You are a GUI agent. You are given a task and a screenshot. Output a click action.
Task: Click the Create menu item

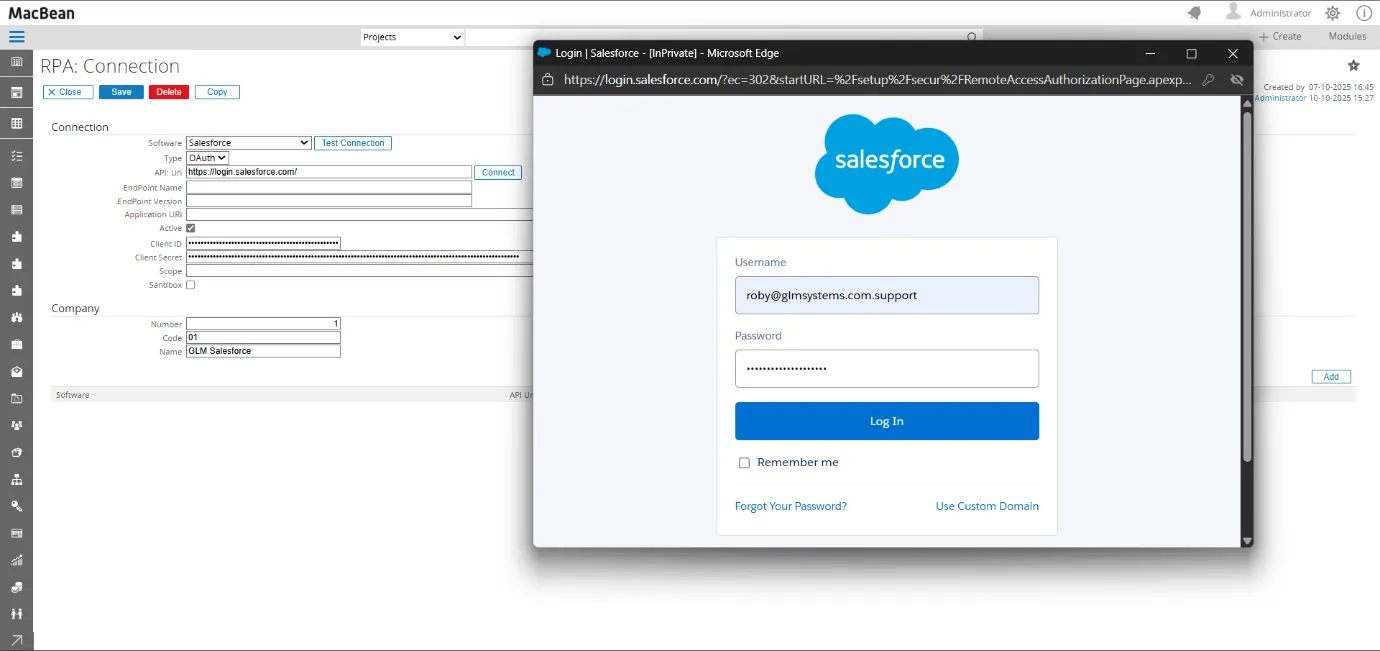(1280, 37)
